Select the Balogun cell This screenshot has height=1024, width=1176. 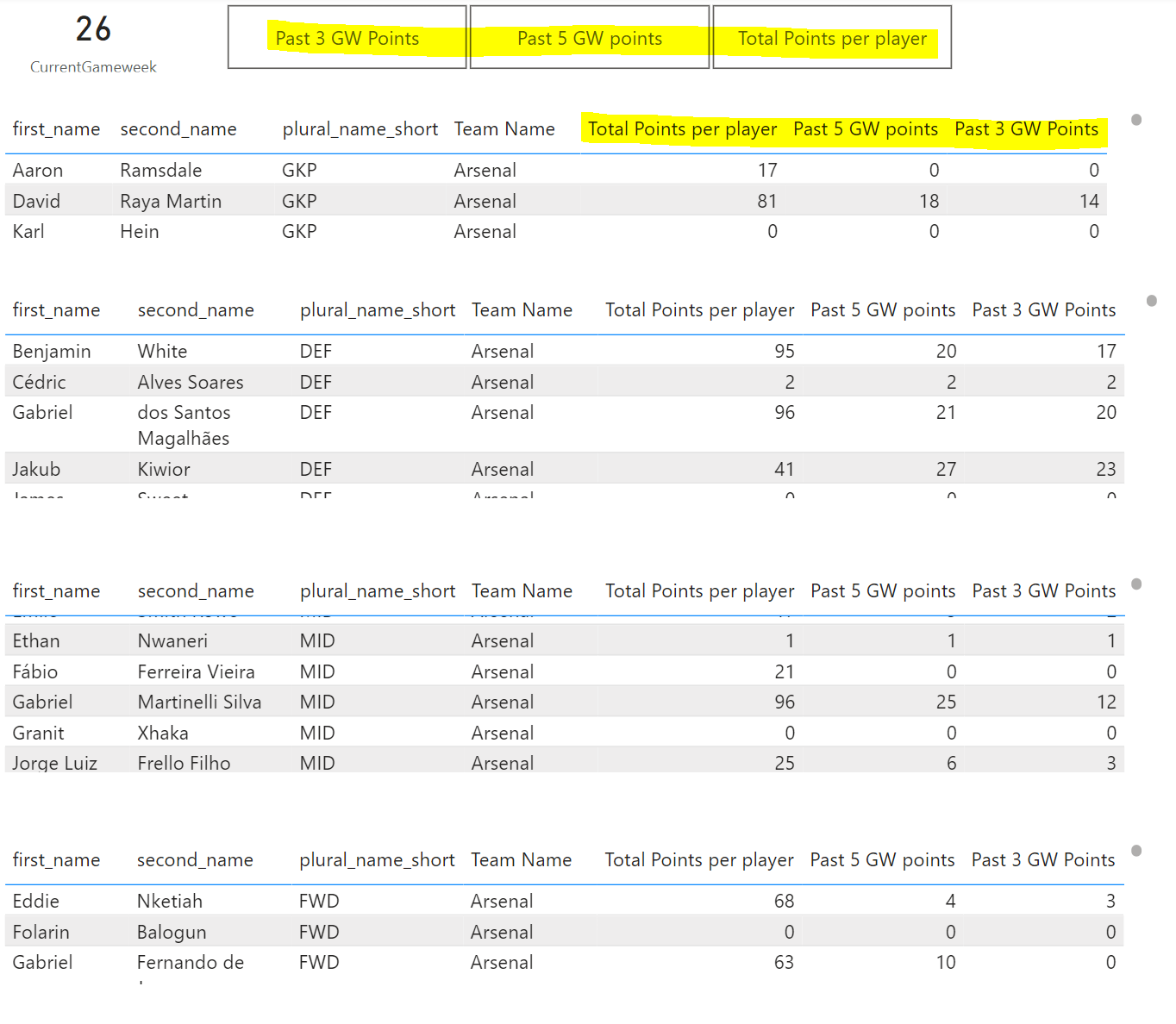click(172, 933)
